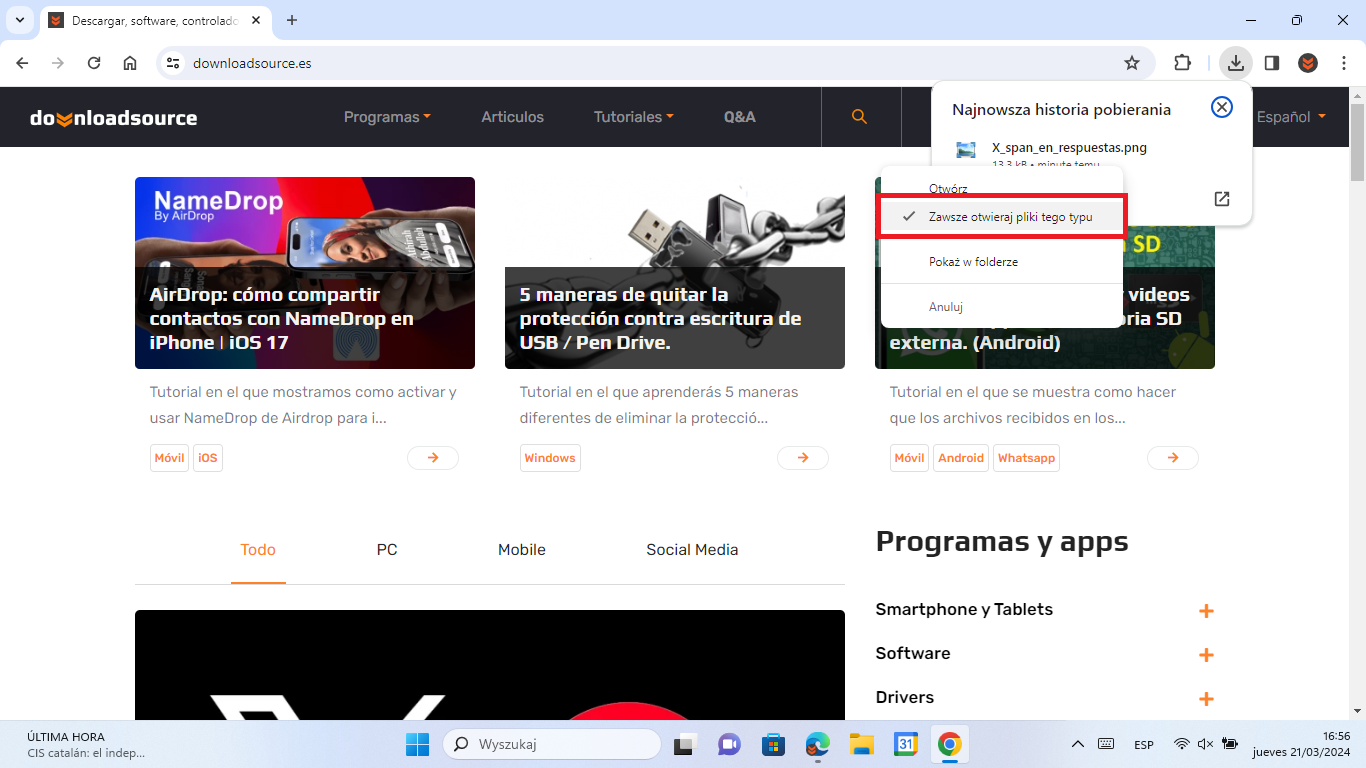The image size is (1366, 768).
Task: Show hidden system tray icons
Action: [x=1077, y=744]
